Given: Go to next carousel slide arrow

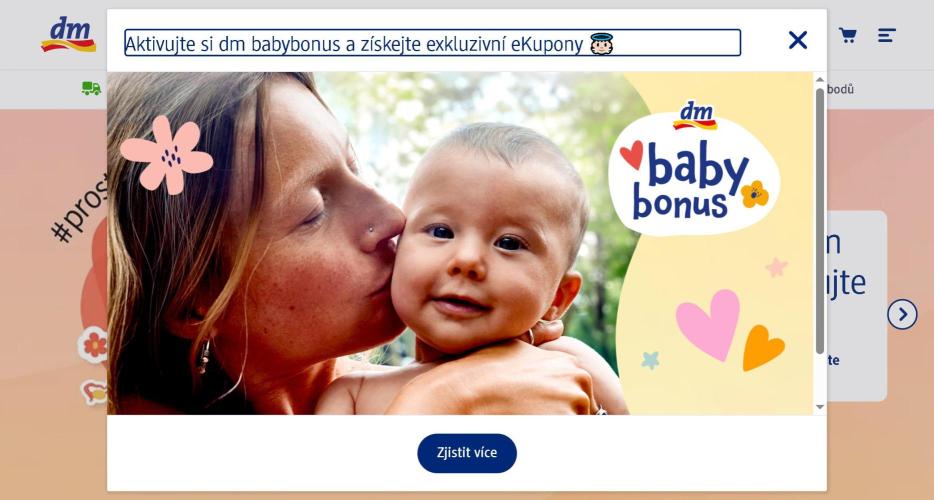Looking at the screenshot, I should (x=902, y=314).
